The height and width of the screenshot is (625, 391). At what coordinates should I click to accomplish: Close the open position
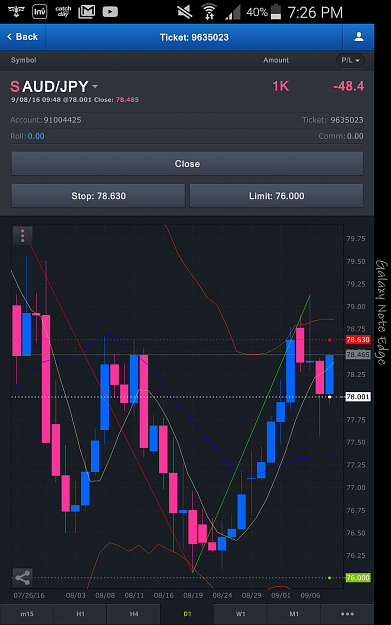187,163
